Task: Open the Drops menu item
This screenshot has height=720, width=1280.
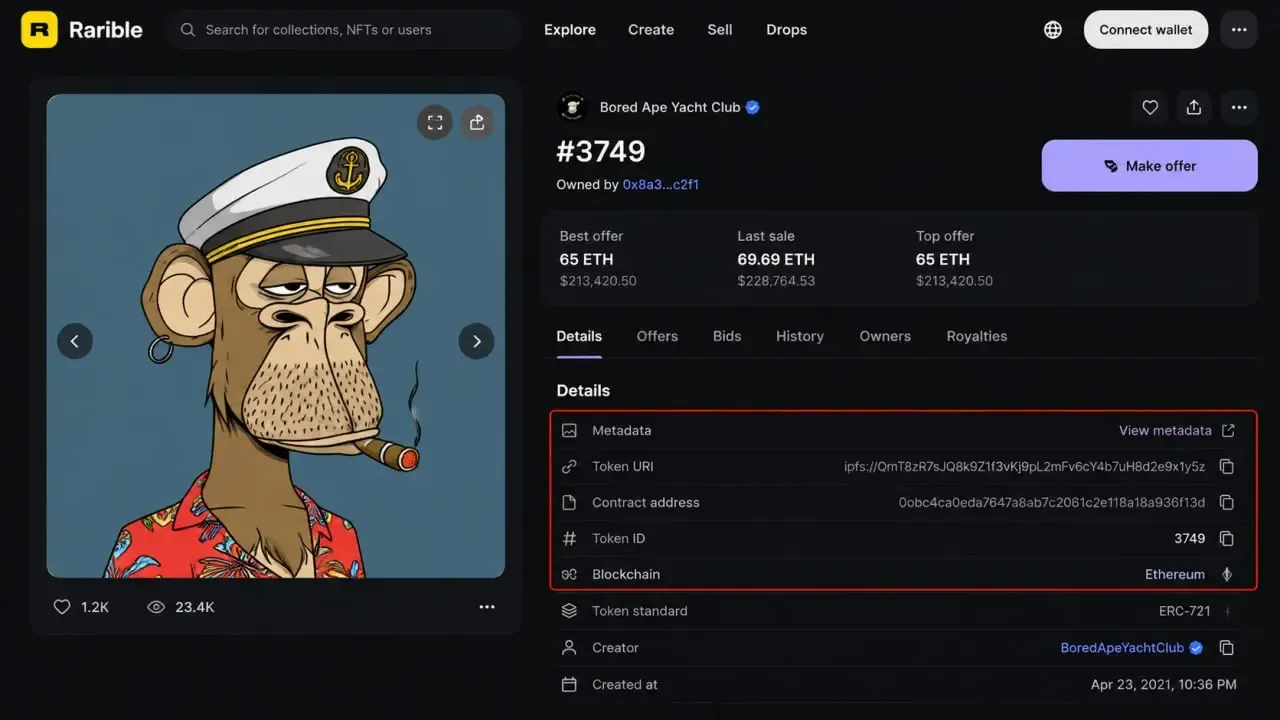Action: click(787, 30)
